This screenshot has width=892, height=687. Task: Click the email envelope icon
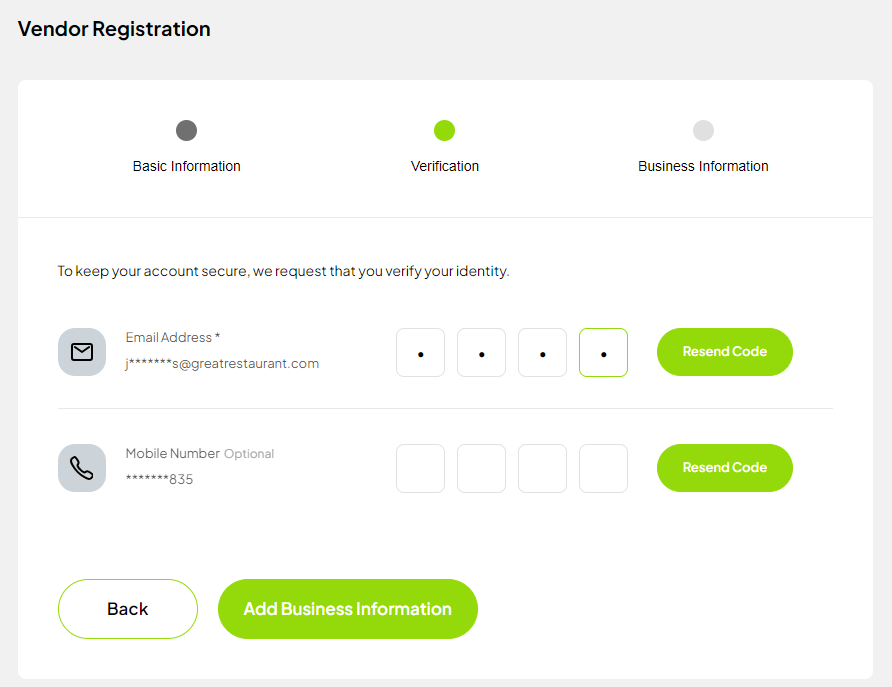coord(82,352)
